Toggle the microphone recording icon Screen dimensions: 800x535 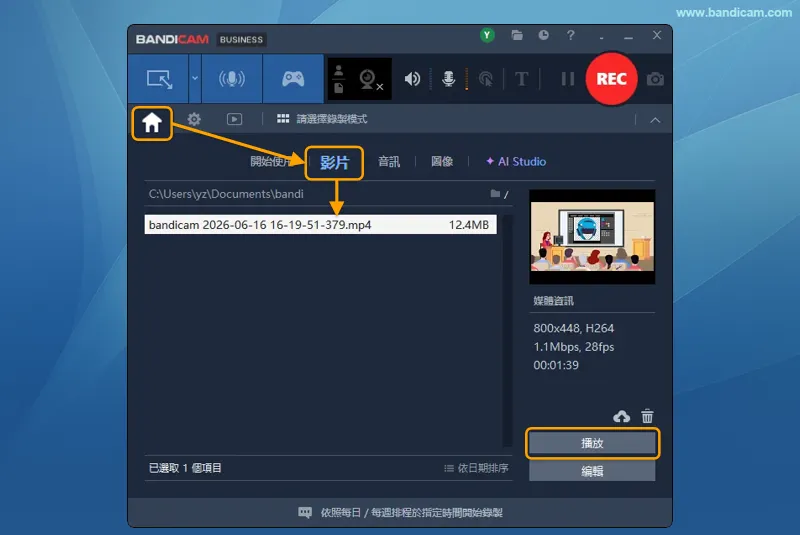click(x=448, y=79)
